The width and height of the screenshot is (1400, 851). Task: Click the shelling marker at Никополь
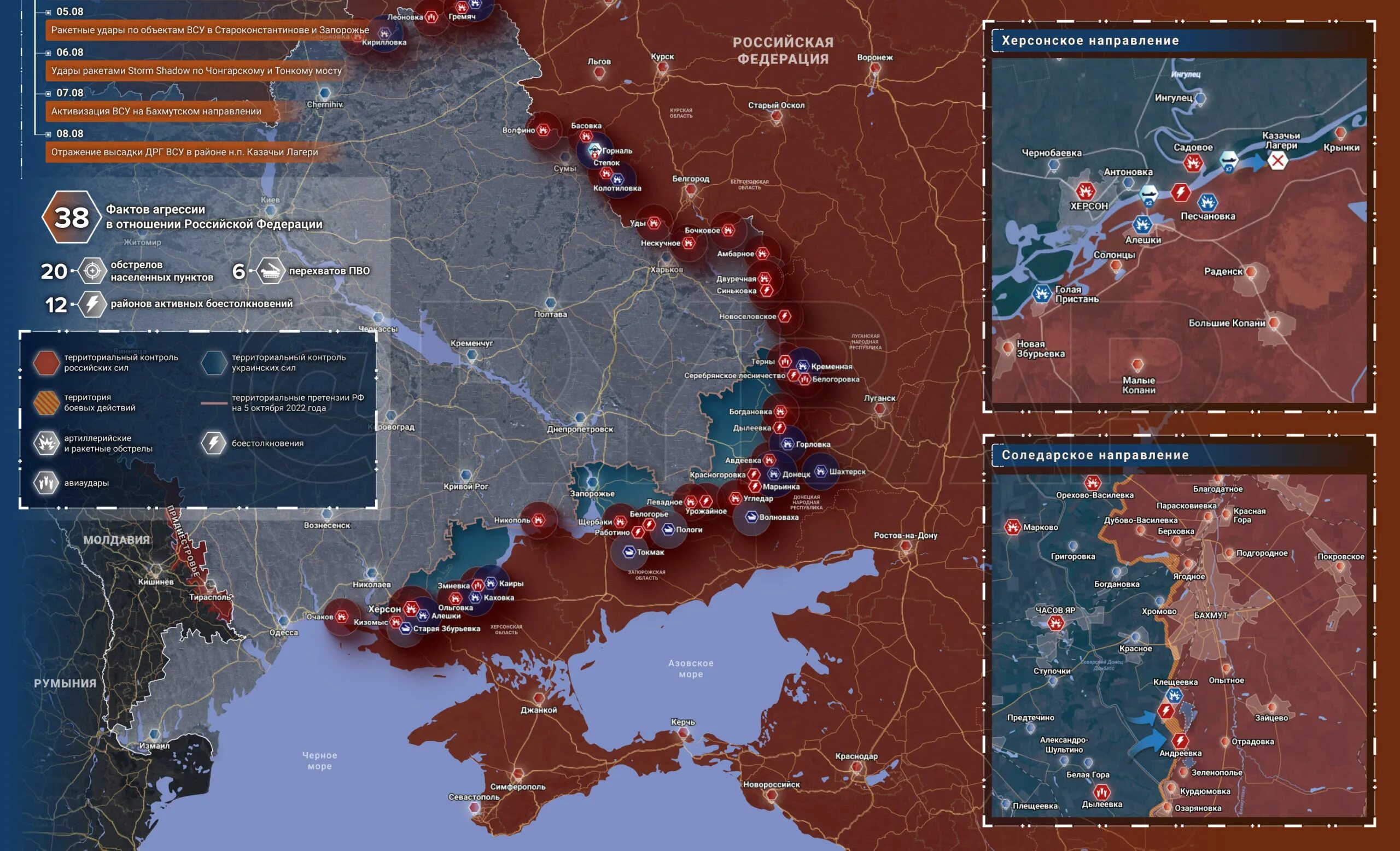click(538, 519)
